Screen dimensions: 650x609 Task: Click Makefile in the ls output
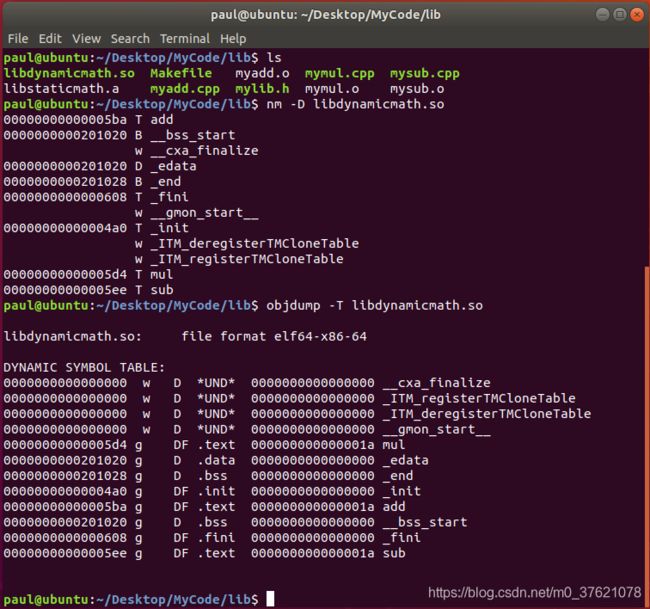181,73
